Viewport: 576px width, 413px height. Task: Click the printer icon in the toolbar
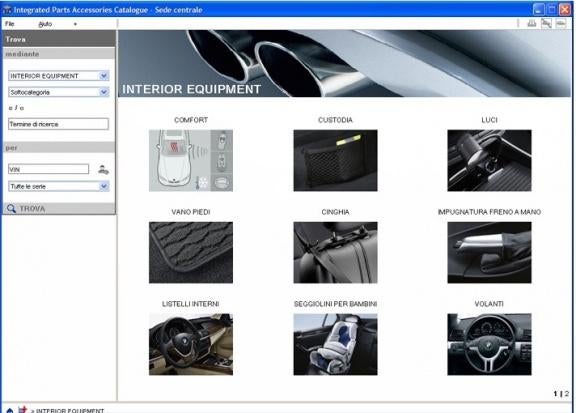point(532,24)
